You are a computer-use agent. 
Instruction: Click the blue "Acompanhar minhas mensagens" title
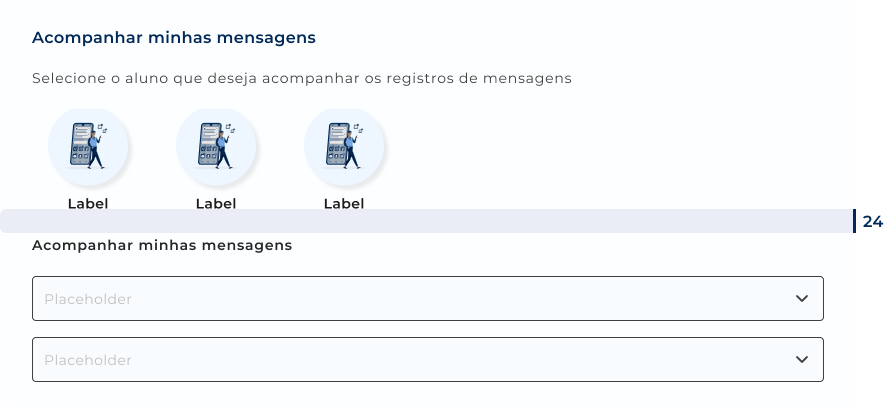tap(174, 38)
